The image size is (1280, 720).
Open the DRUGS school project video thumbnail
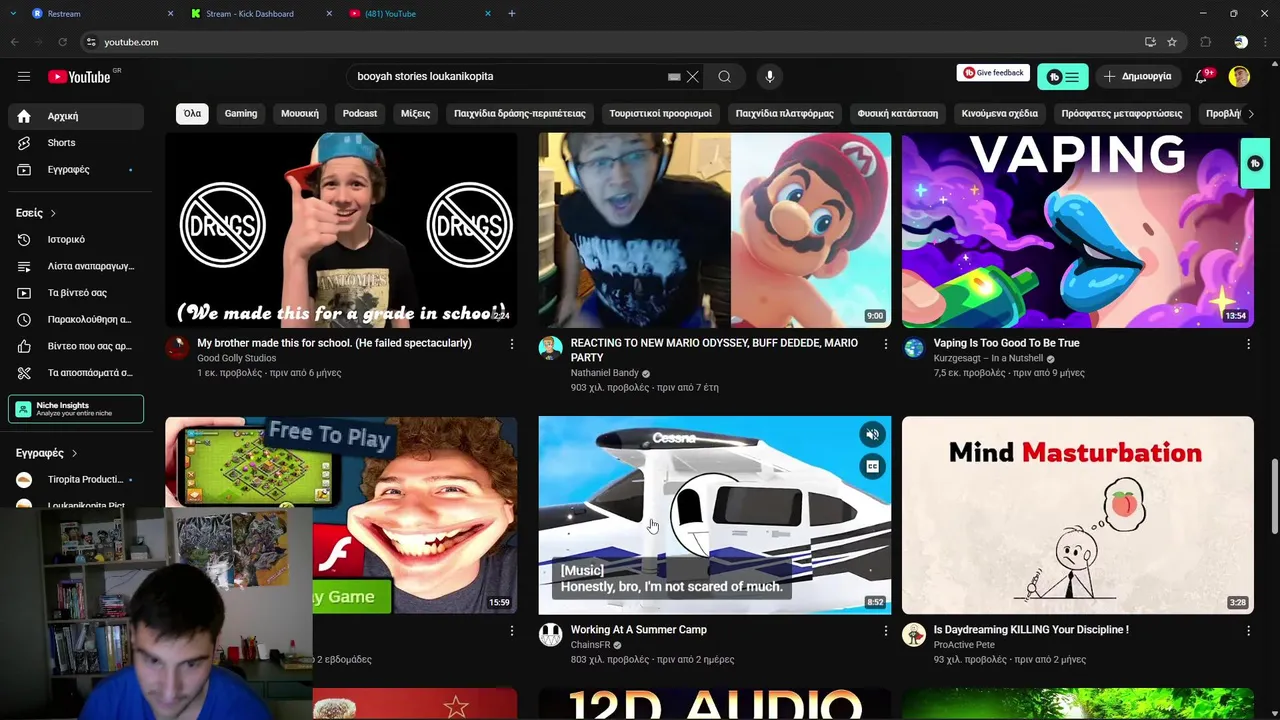tap(341, 230)
